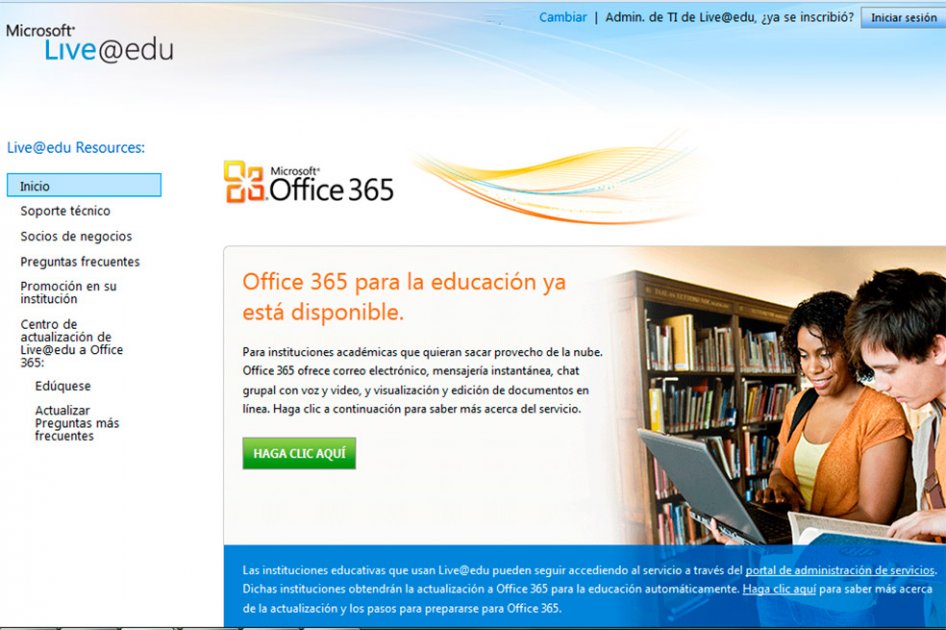Open Preguntas frecuentes in sidebar

[80, 262]
